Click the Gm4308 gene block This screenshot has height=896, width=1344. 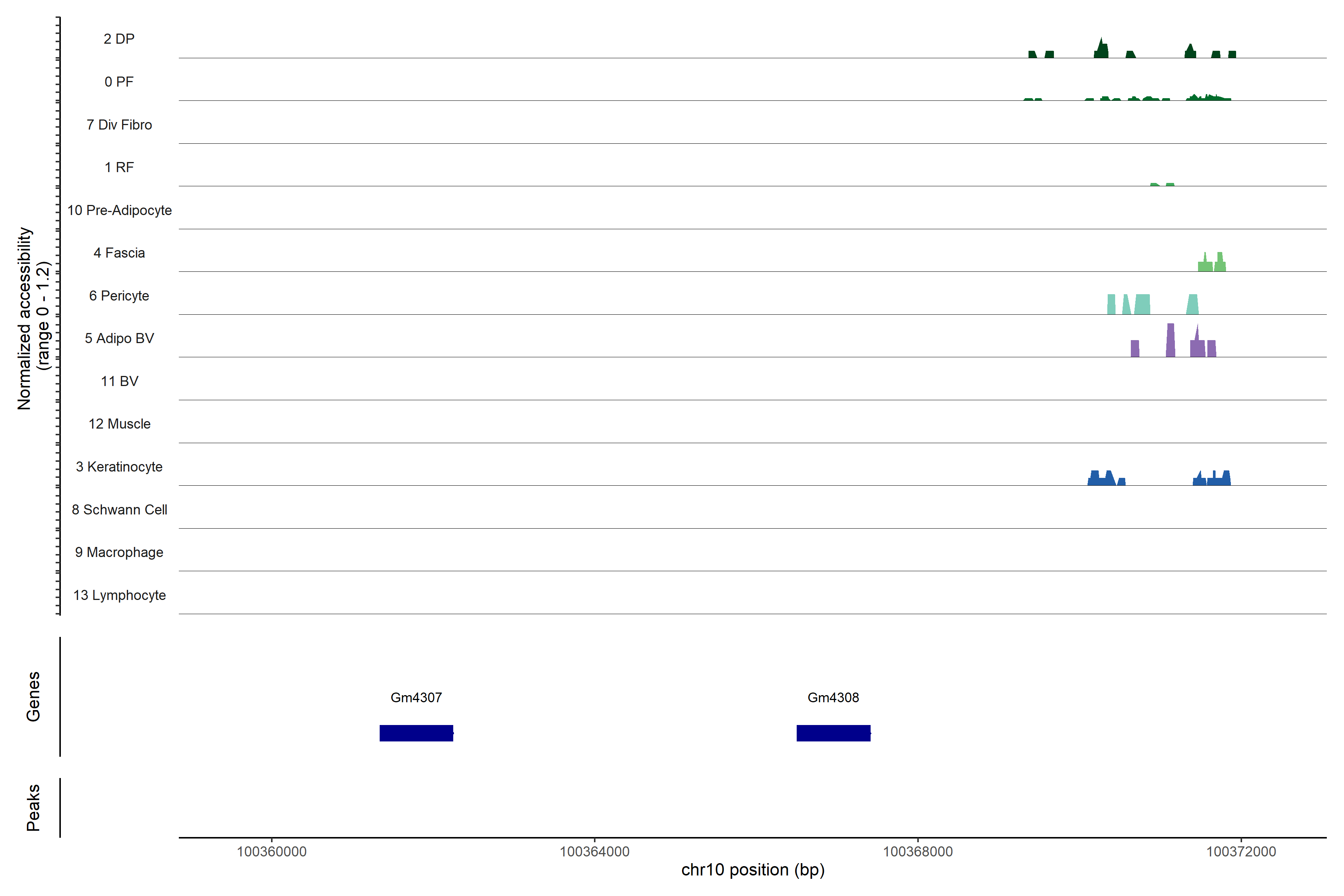pos(833,733)
